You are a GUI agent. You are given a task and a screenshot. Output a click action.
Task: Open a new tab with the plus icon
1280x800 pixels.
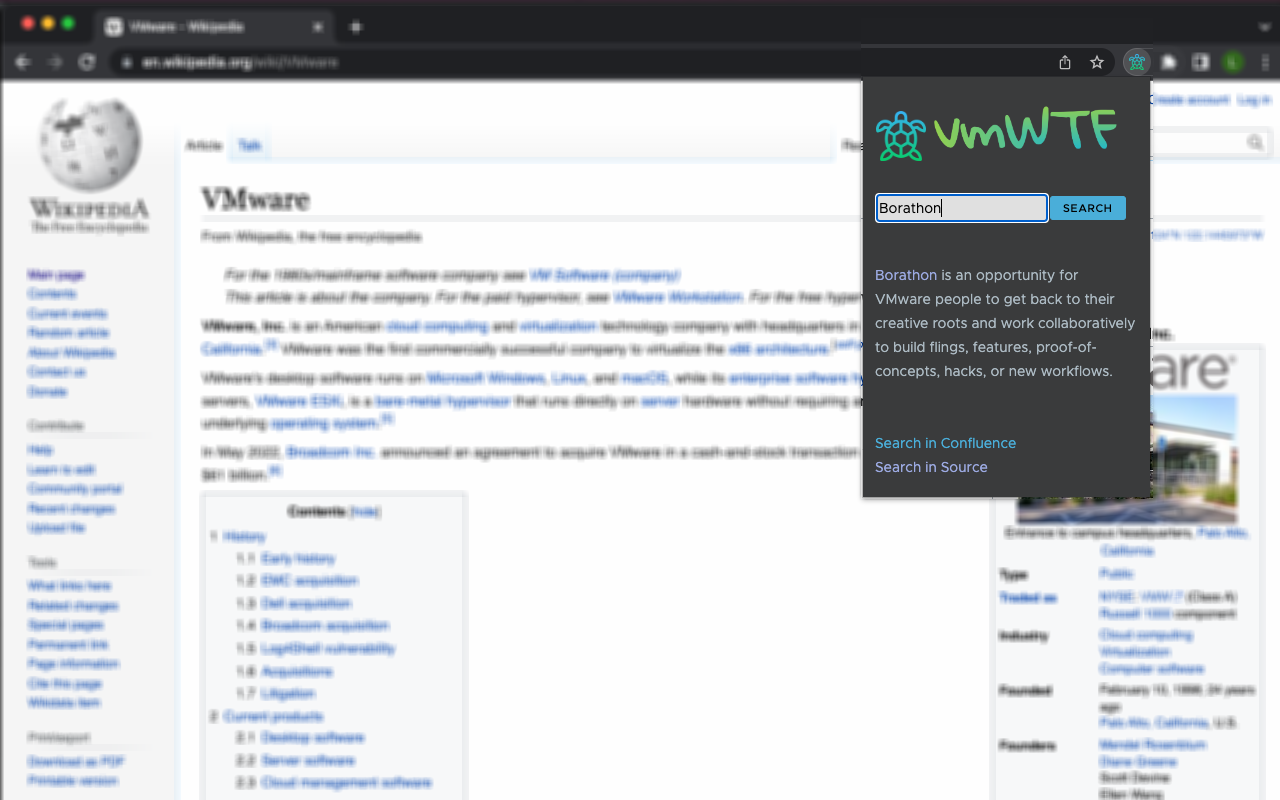[355, 27]
